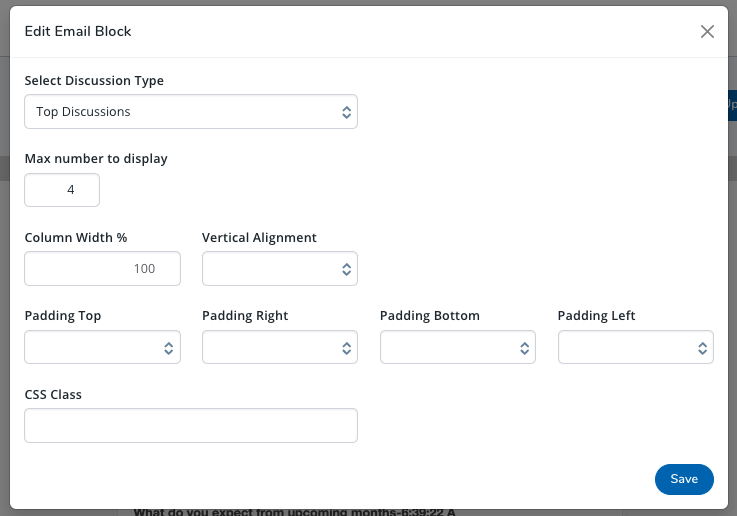This screenshot has height=516, width=737.
Task: Focus the Column Width % input
Action: pyautogui.click(x=102, y=268)
